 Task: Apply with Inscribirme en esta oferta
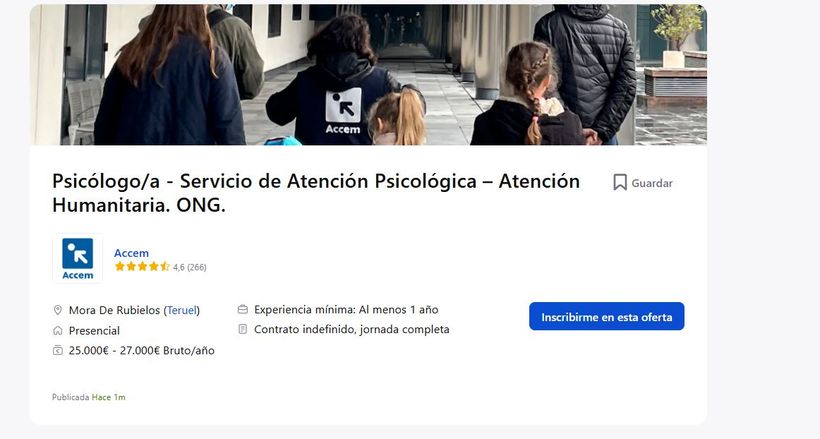pyautogui.click(x=607, y=317)
